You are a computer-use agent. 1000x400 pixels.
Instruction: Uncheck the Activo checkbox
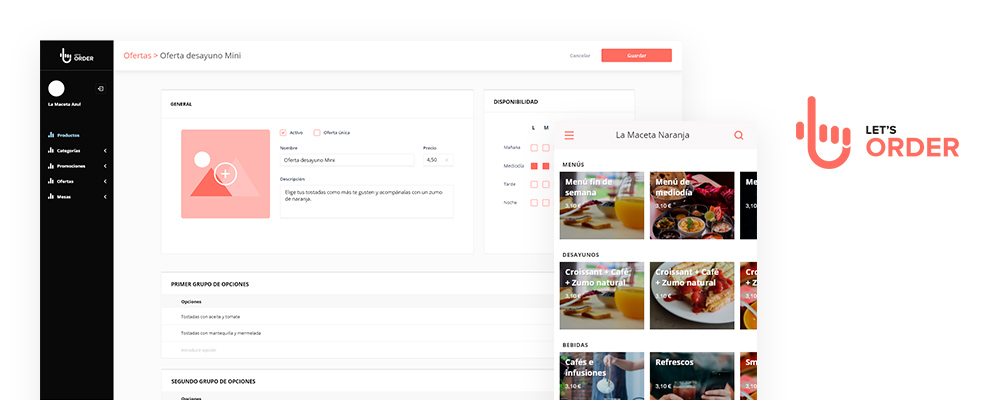pyautogui.click(x=283, y=133)
